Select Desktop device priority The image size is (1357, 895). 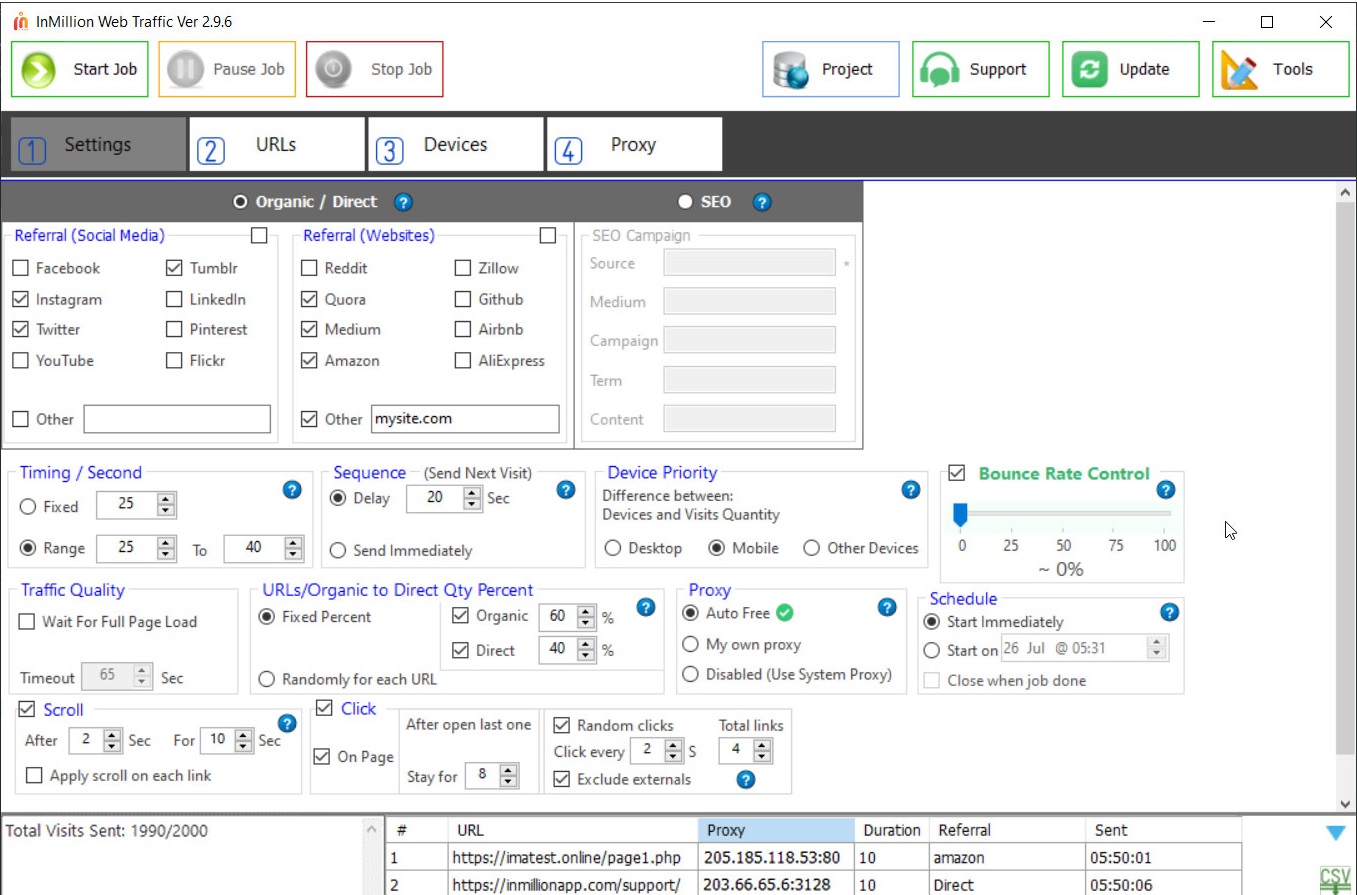coord(612,548)
